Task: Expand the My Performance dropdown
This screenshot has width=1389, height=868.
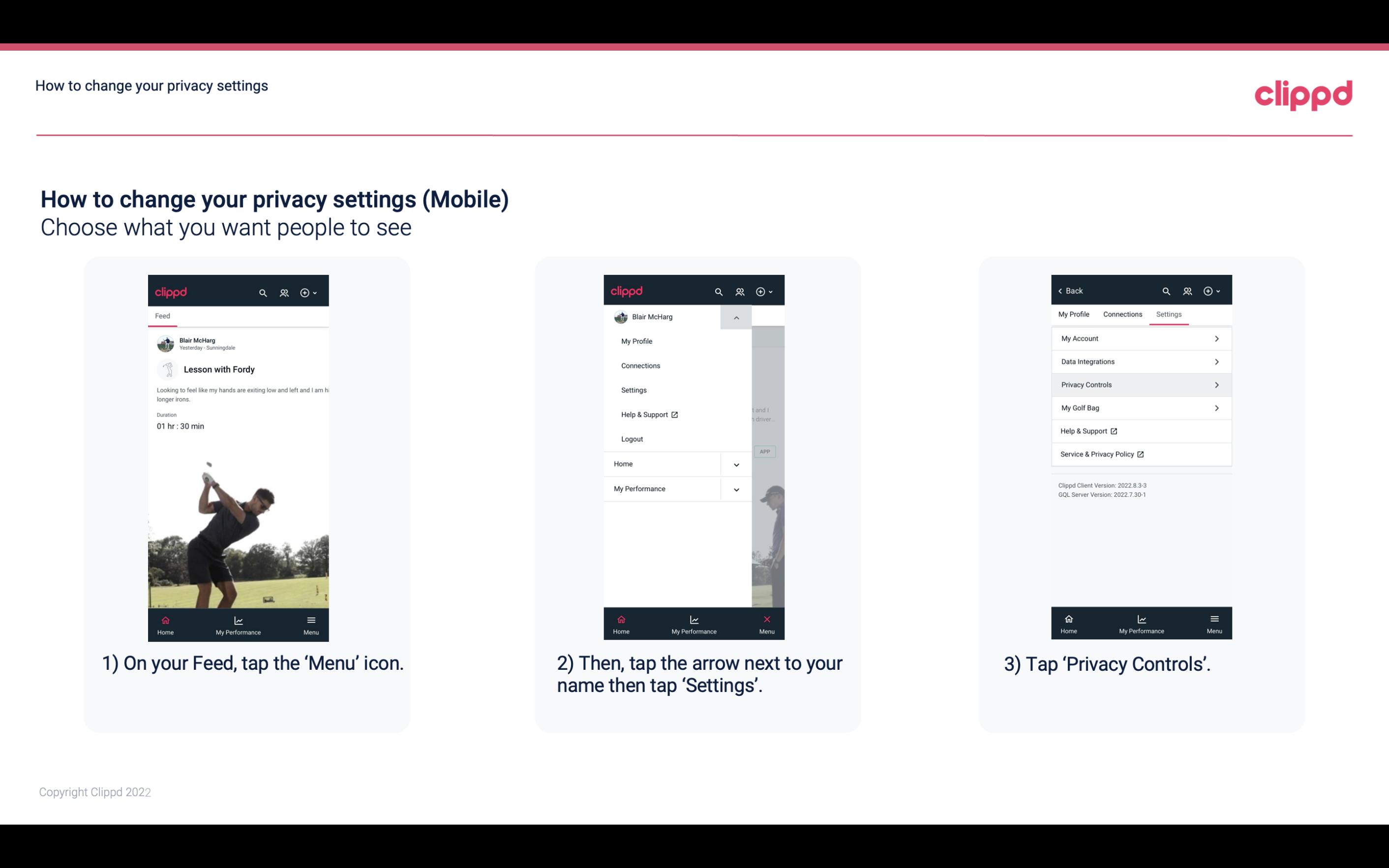Action: tap(736, 489)
